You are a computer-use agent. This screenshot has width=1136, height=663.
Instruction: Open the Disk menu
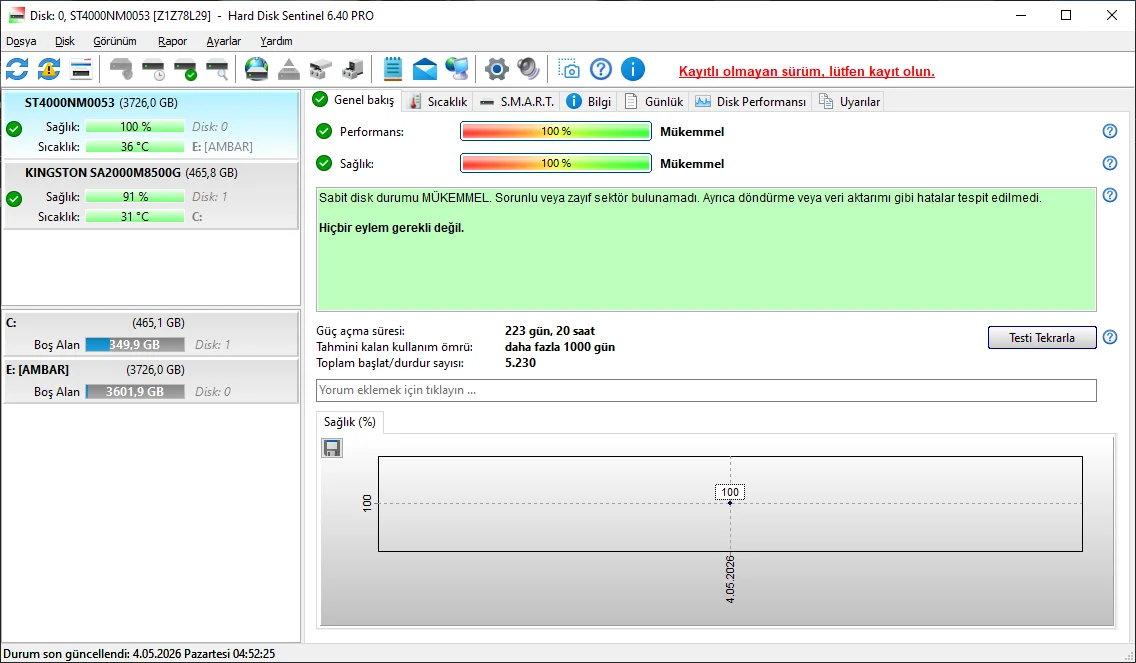tap(64, 41)
